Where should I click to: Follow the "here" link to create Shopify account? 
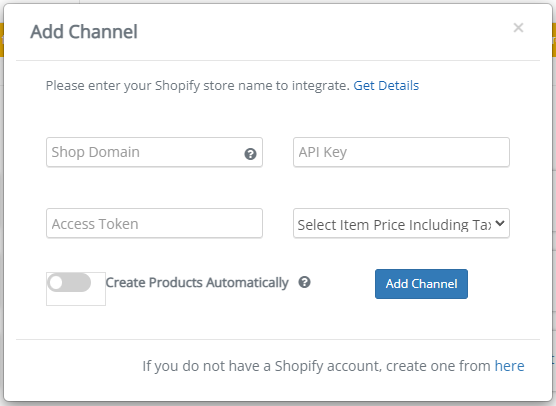pos(509,366)
